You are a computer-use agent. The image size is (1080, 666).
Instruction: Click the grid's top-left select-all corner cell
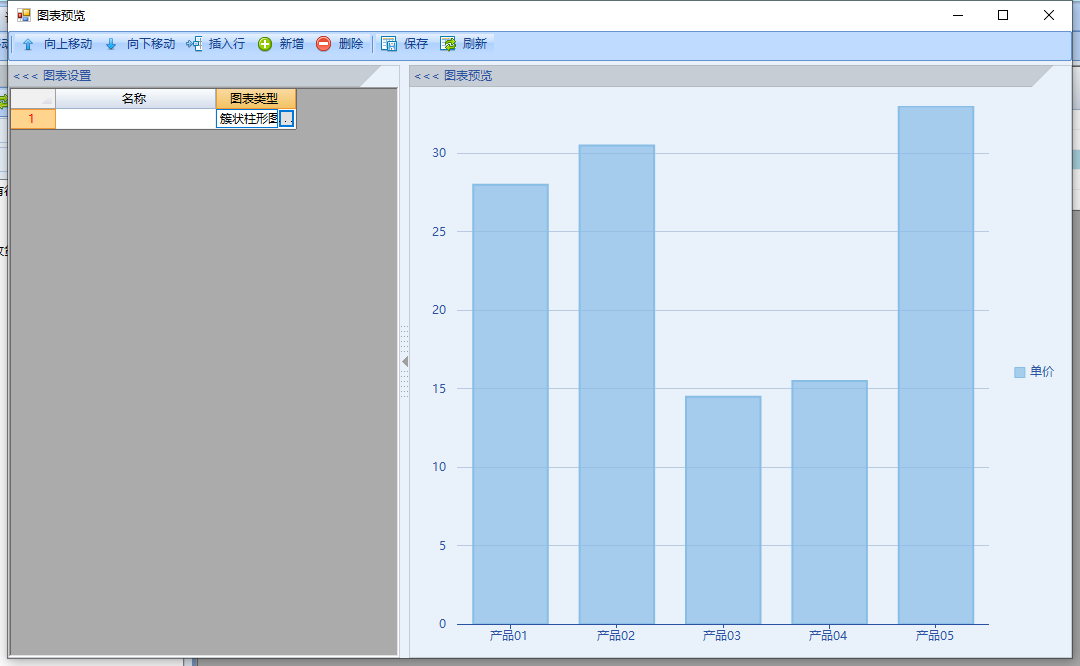click(x=32, y=98)
